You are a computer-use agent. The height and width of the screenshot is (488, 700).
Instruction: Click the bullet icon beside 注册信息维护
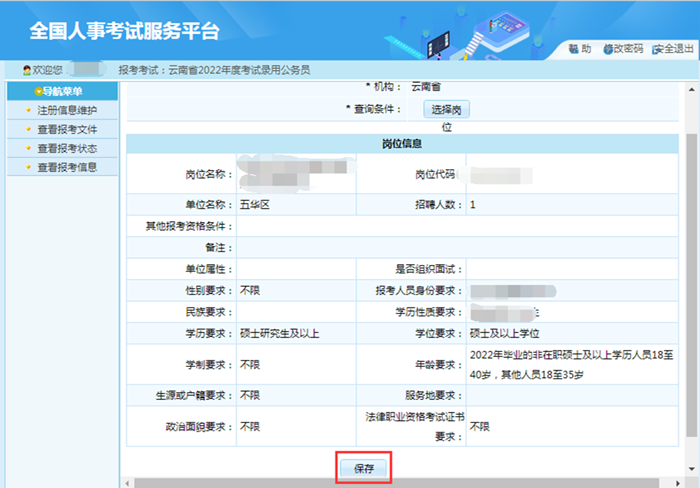tap(27, 110)
